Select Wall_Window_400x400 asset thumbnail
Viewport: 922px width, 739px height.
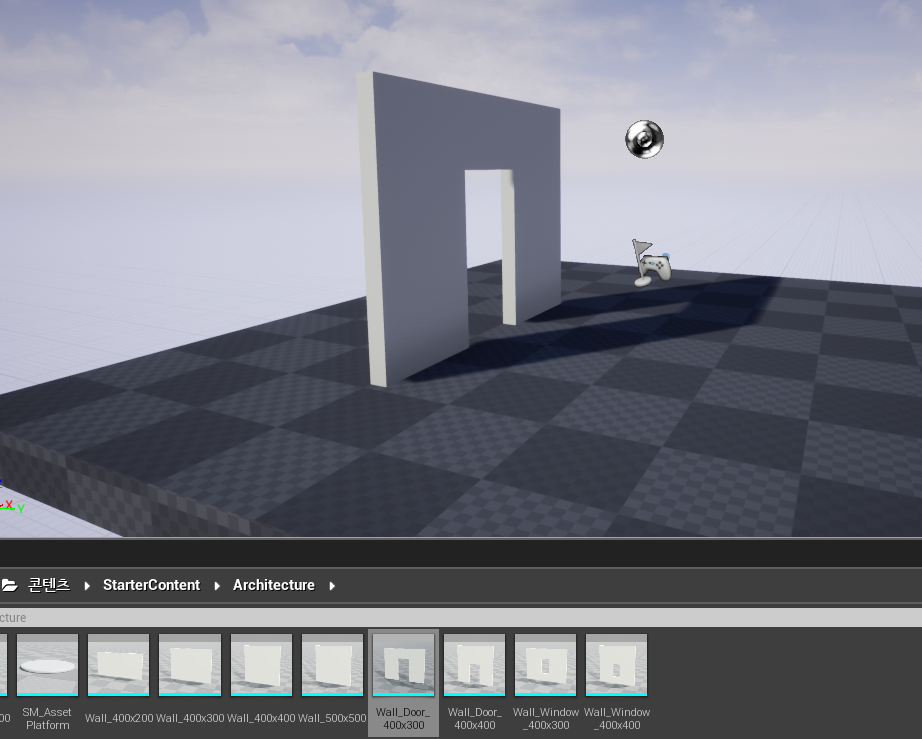click(617, 665)
